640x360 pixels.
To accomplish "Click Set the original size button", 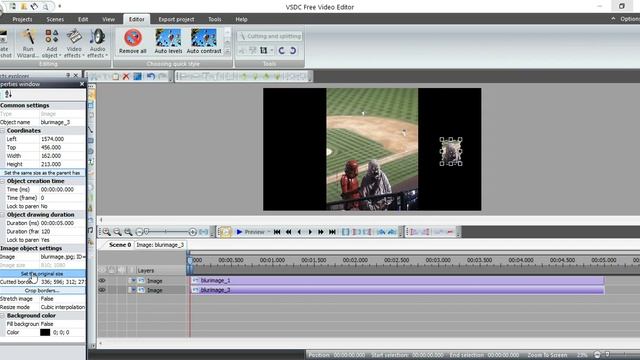I will pos(42,273).
